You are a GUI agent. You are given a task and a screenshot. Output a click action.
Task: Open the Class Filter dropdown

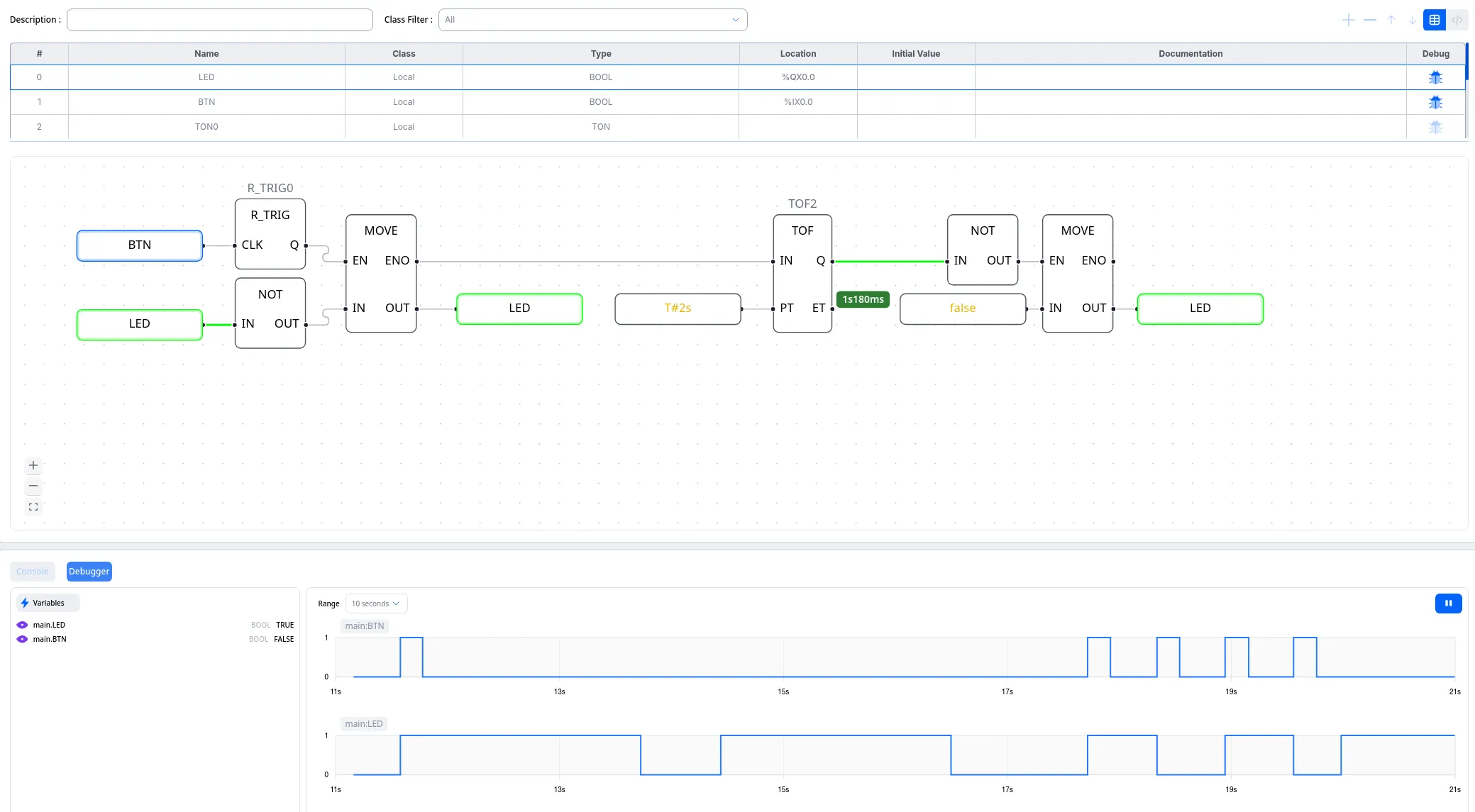tap(592, 20)
